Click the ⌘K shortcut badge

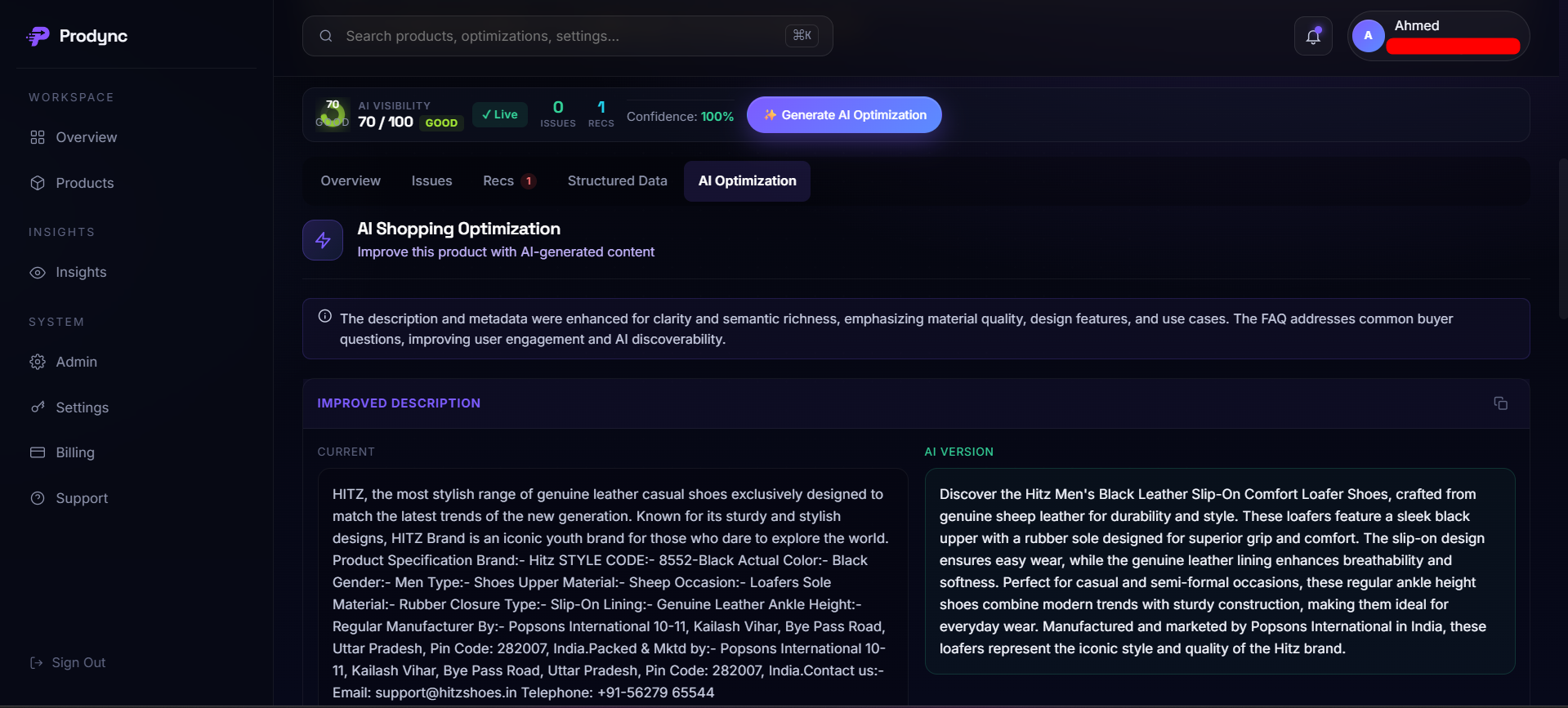click(x=802, y=36)
